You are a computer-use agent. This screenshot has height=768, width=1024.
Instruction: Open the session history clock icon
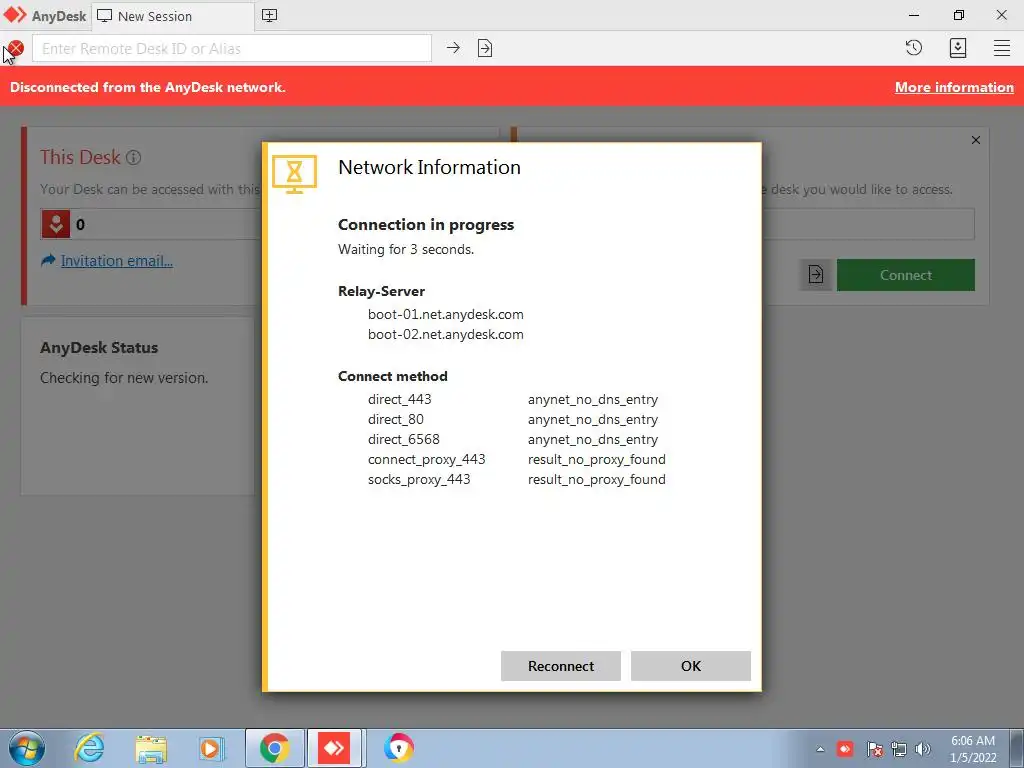914,48
